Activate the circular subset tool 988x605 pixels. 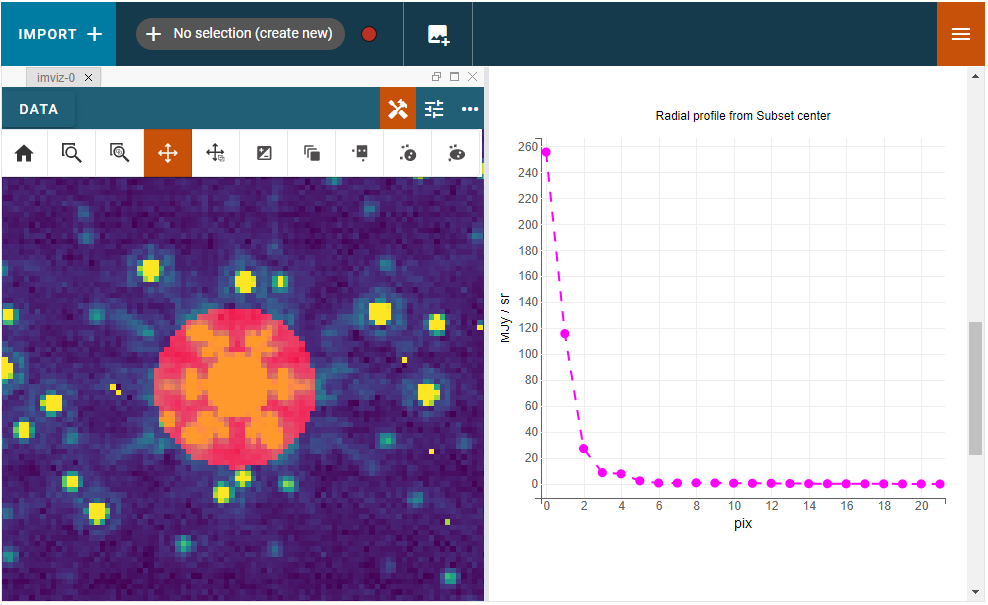[407, 153]
